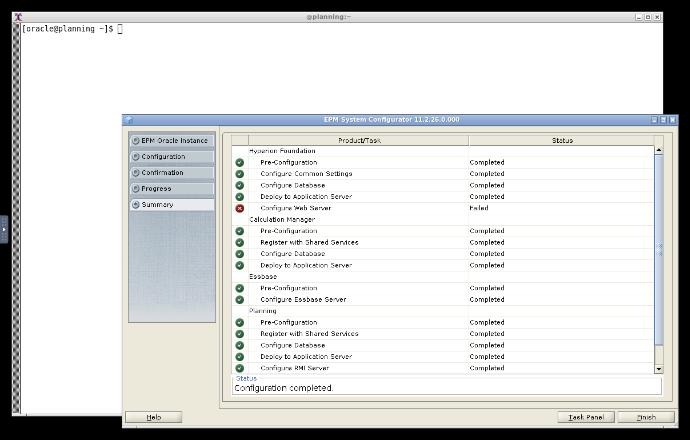Click the EPM System Configurator title bar icon
690x440 pixels.
coord(128,120)
